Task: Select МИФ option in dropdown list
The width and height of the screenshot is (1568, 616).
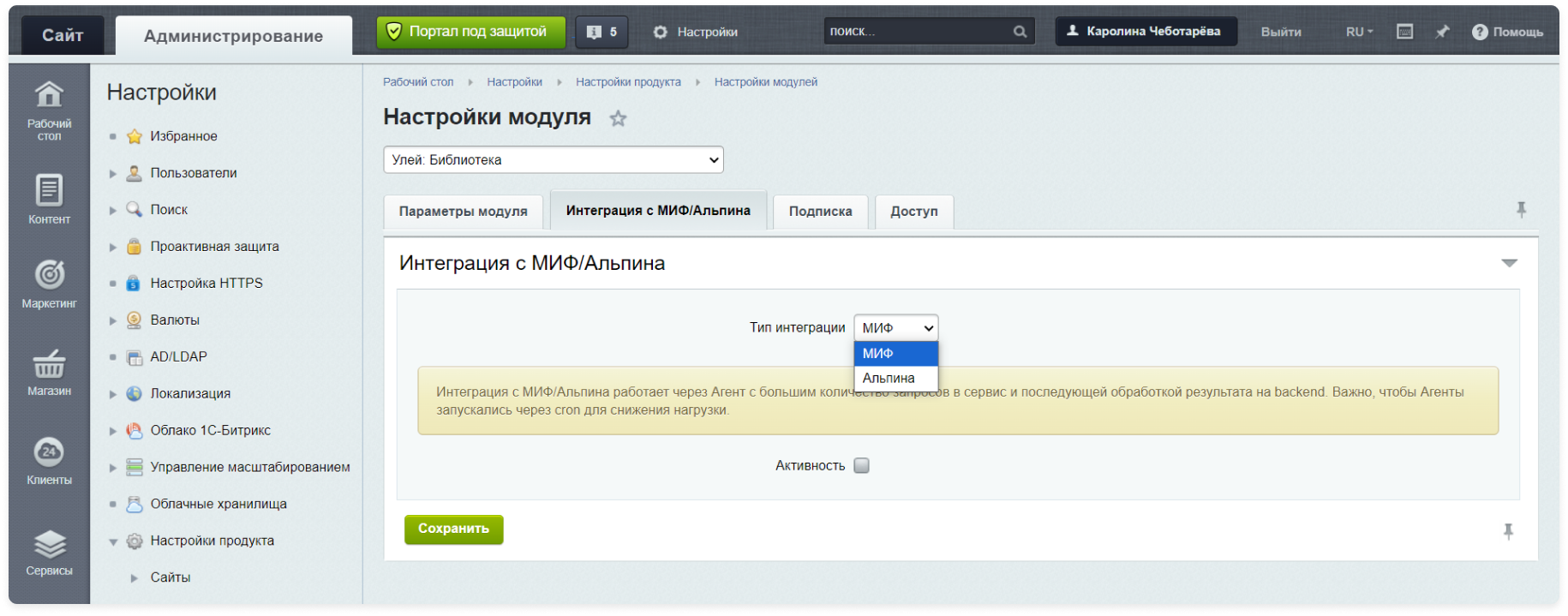Action: 896,354
